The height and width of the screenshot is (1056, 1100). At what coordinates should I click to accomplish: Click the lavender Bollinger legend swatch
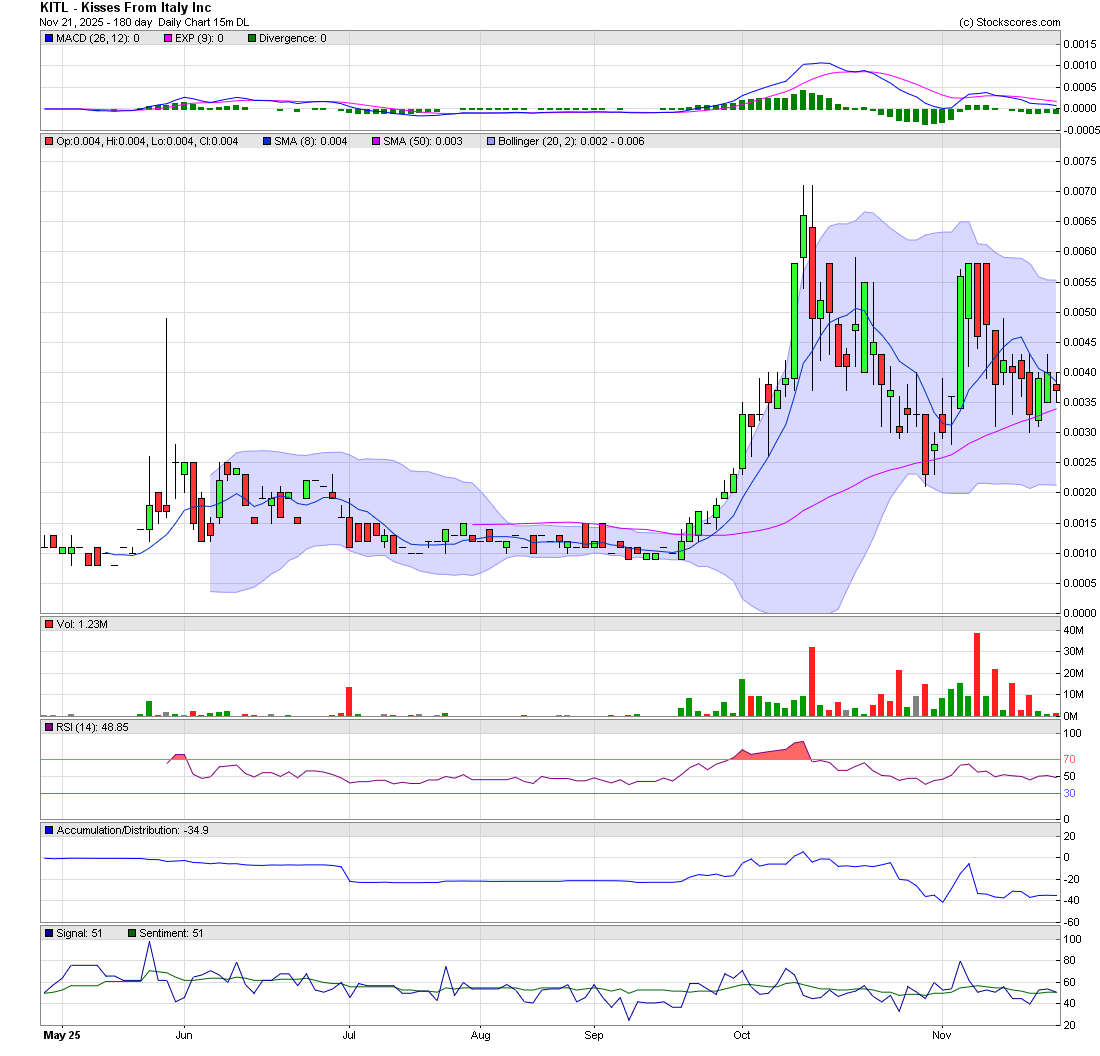click(491, 142)
